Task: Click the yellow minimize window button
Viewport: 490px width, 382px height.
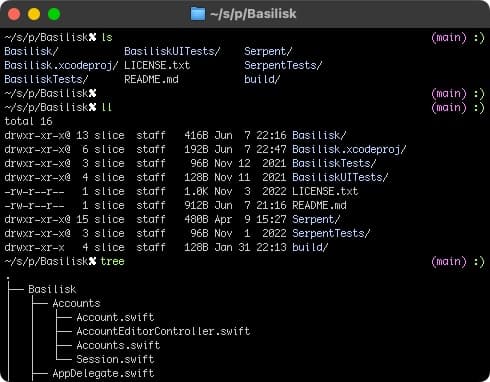Action: (34, 14)
